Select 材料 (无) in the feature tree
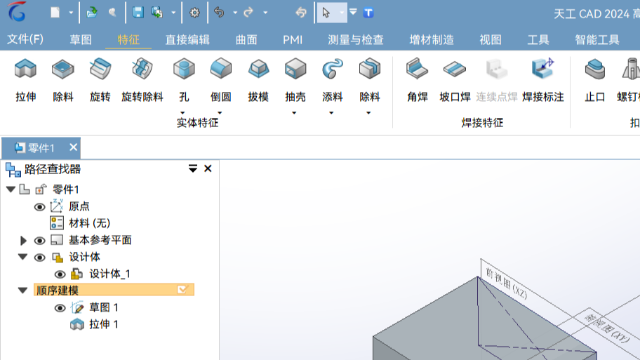Screen dimensions: 640x360 point(89,223)
